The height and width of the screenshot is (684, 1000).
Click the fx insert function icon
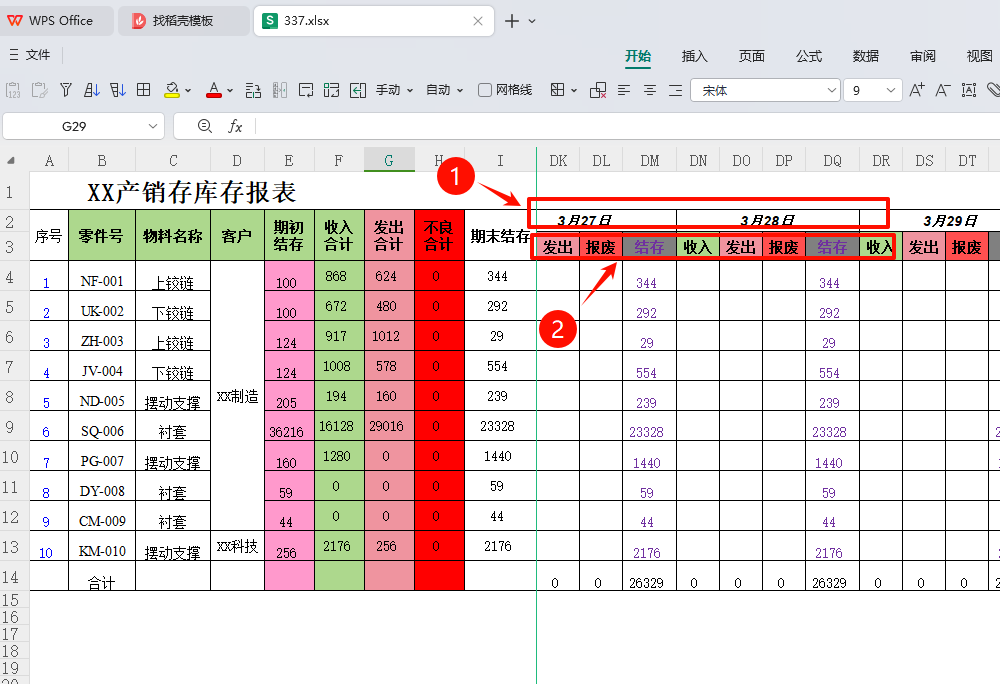coord(235,126)
